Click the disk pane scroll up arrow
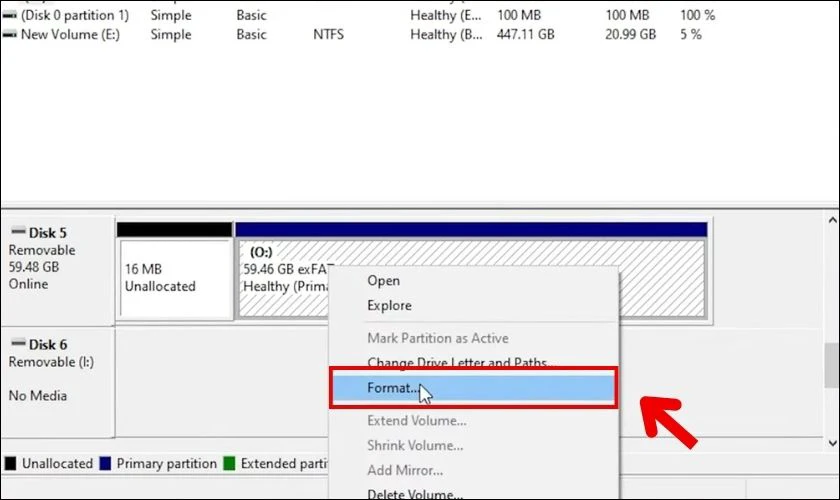The width and height of the screenshot is (840, 500). pyautogui.click(x=832, y=220)
